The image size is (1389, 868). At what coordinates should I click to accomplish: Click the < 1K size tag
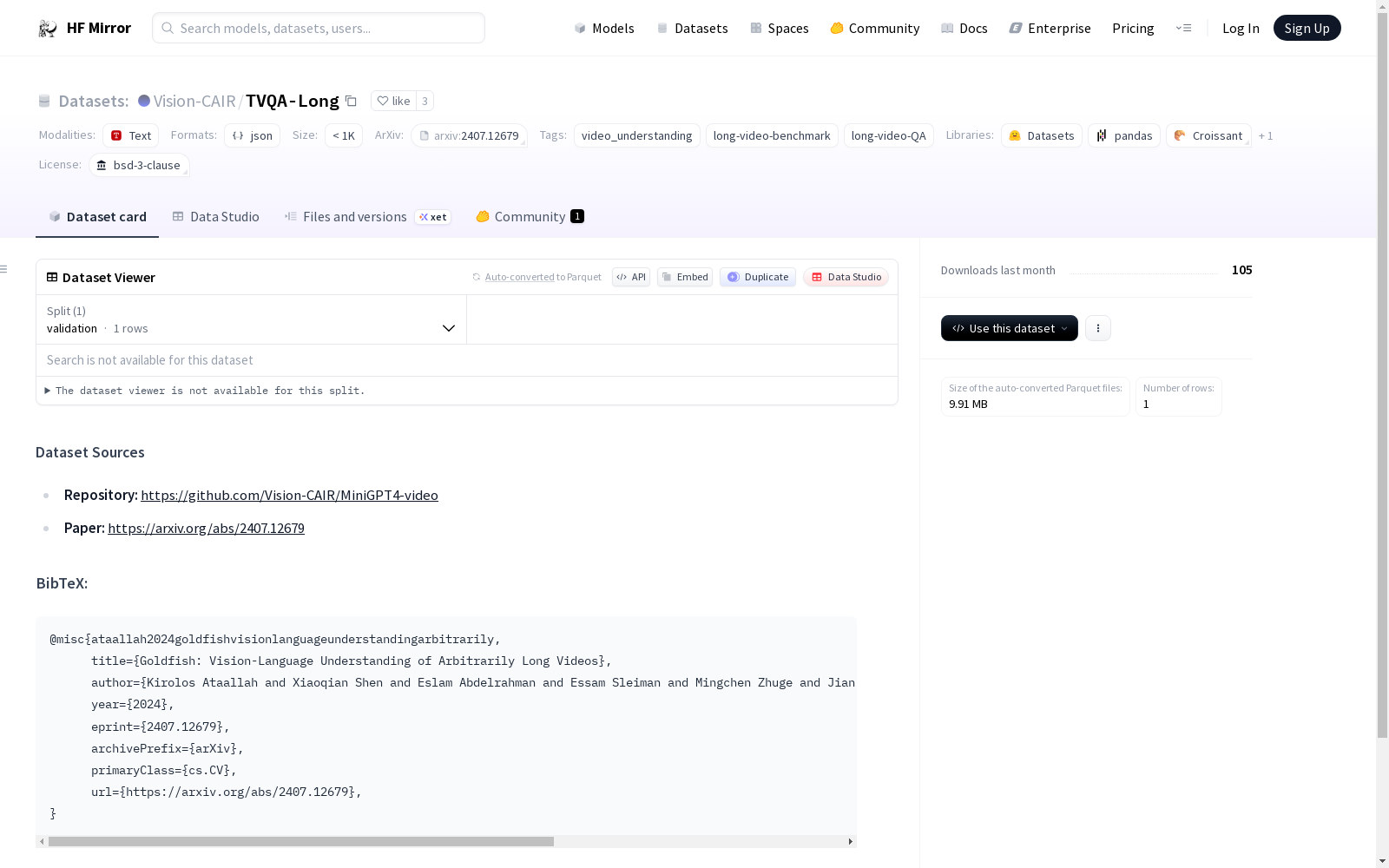point(344,135)
